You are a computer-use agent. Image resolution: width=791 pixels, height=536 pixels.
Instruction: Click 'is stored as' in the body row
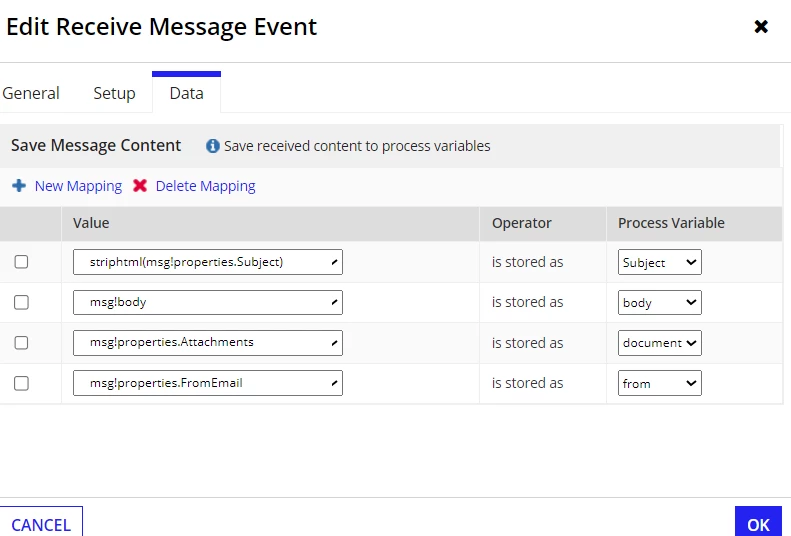click(527, 302)
